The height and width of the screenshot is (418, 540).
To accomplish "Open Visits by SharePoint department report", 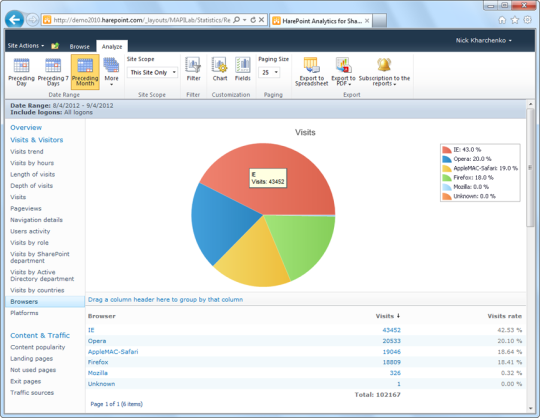I will (40, 257).
